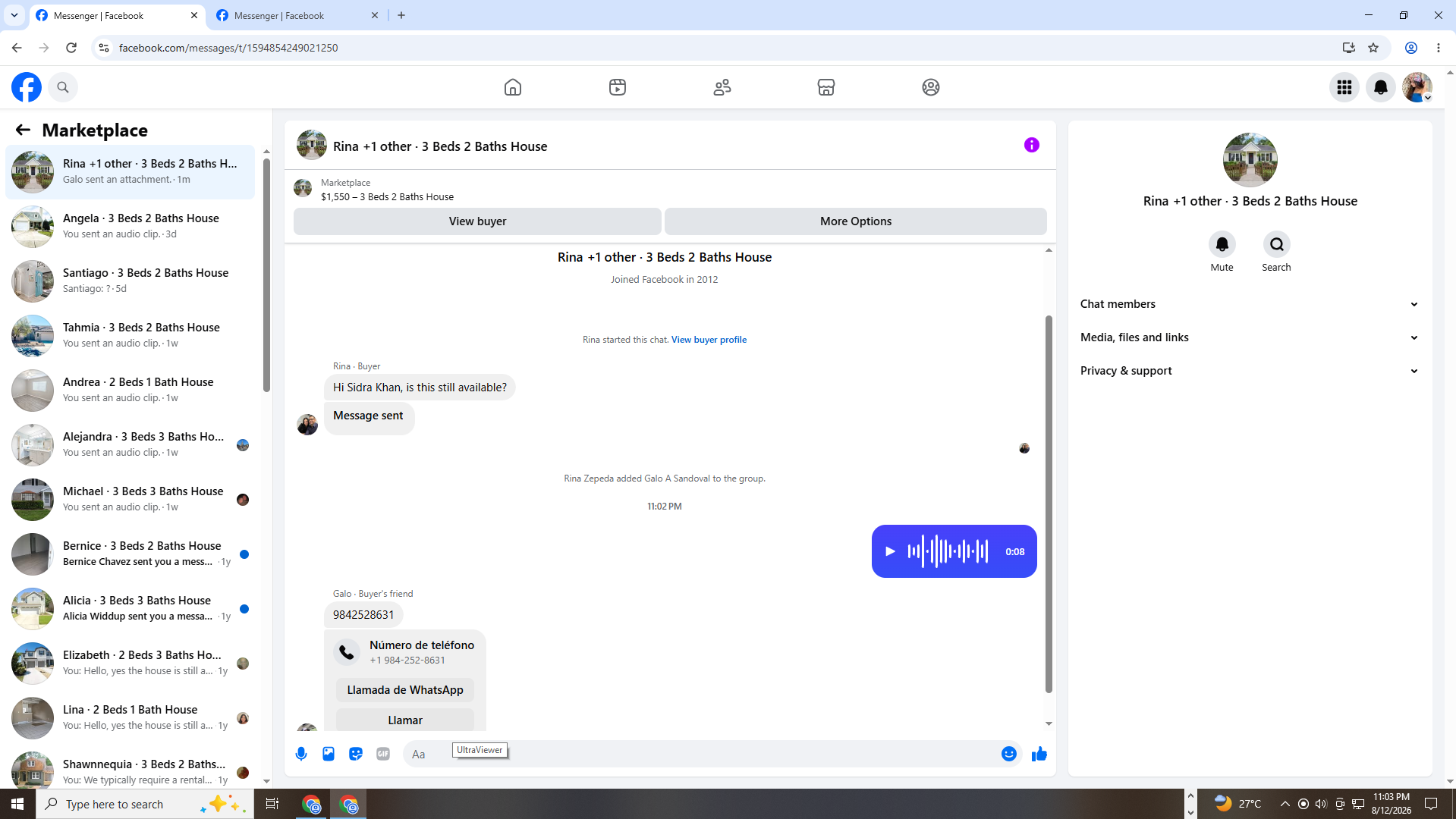The image size is (1456, 819).
Task: Expand Chat members section
Action: click(x=1250, y=304)
